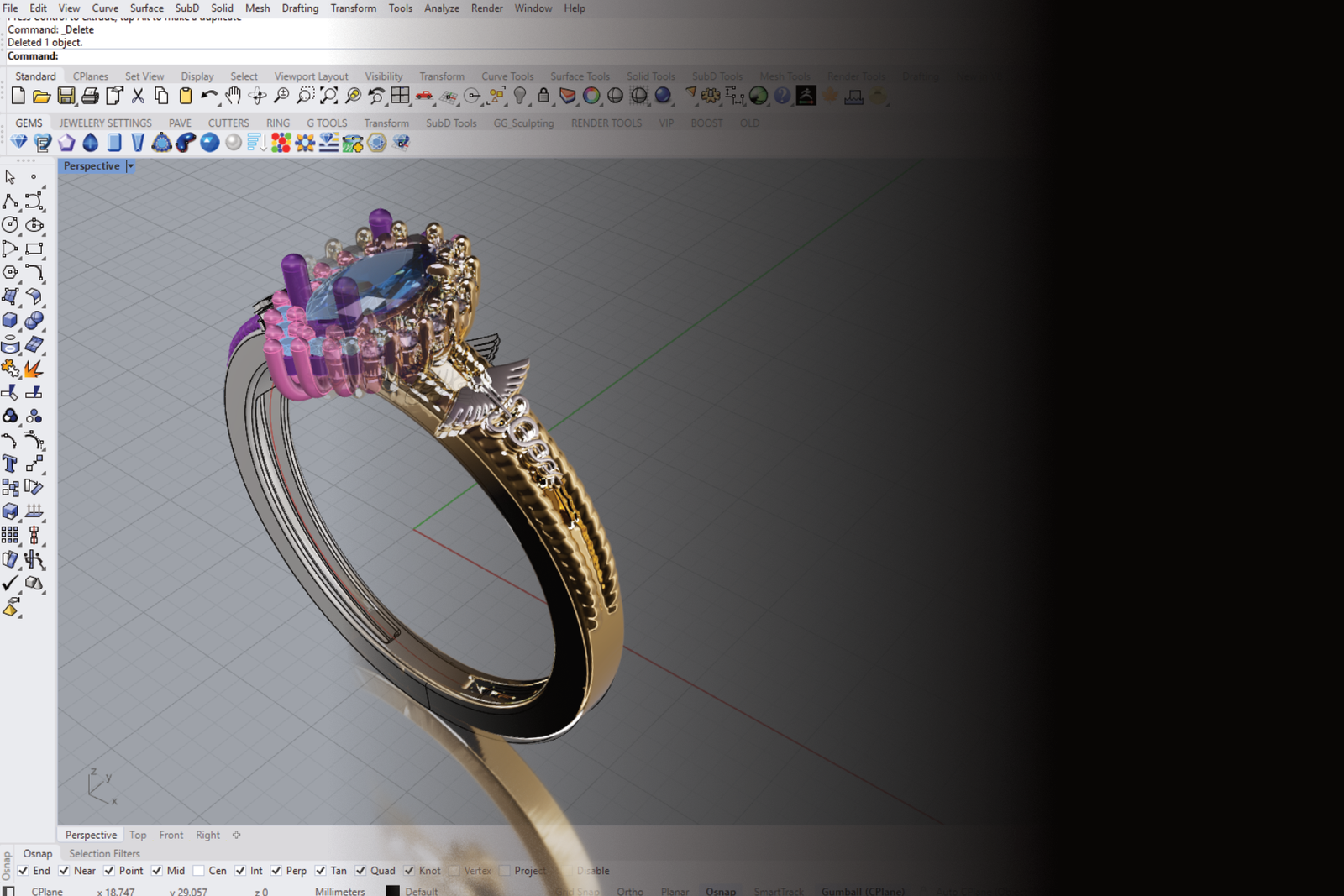Click the light bulb Hide icon
The image size is (1344, 896).
click(520, 97)
